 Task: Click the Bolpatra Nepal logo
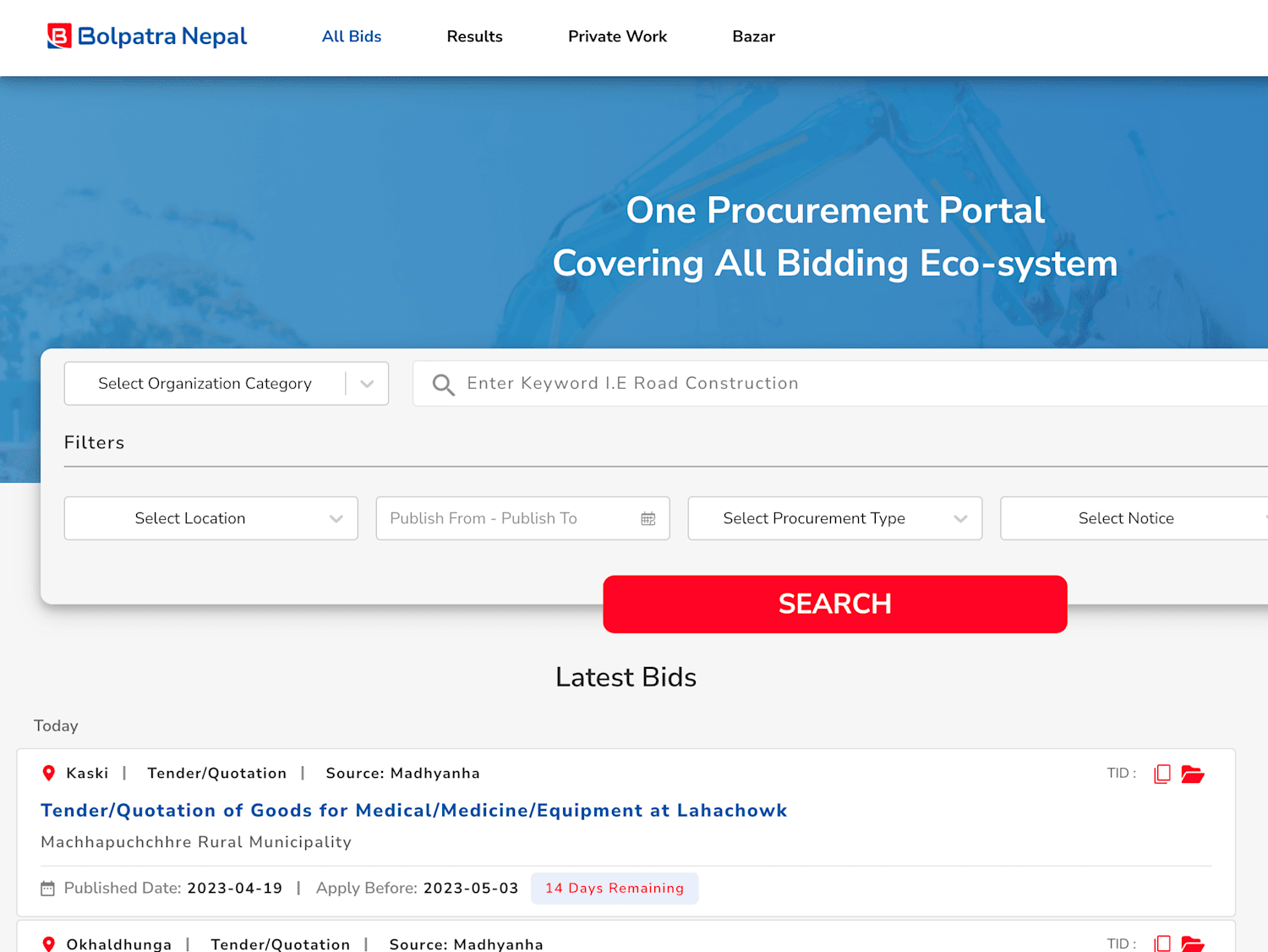point(147,36)
